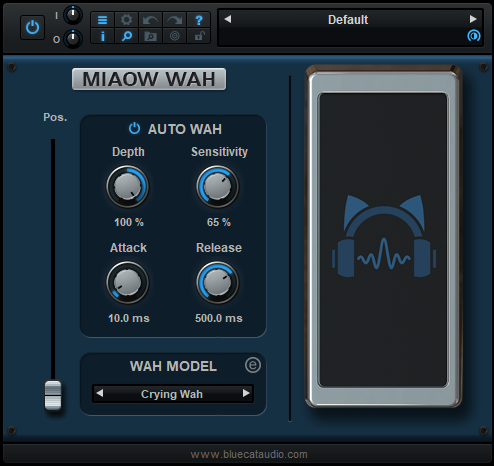
Task: Click the blue preset skin icon below arrow
Action: click(474, 35)
